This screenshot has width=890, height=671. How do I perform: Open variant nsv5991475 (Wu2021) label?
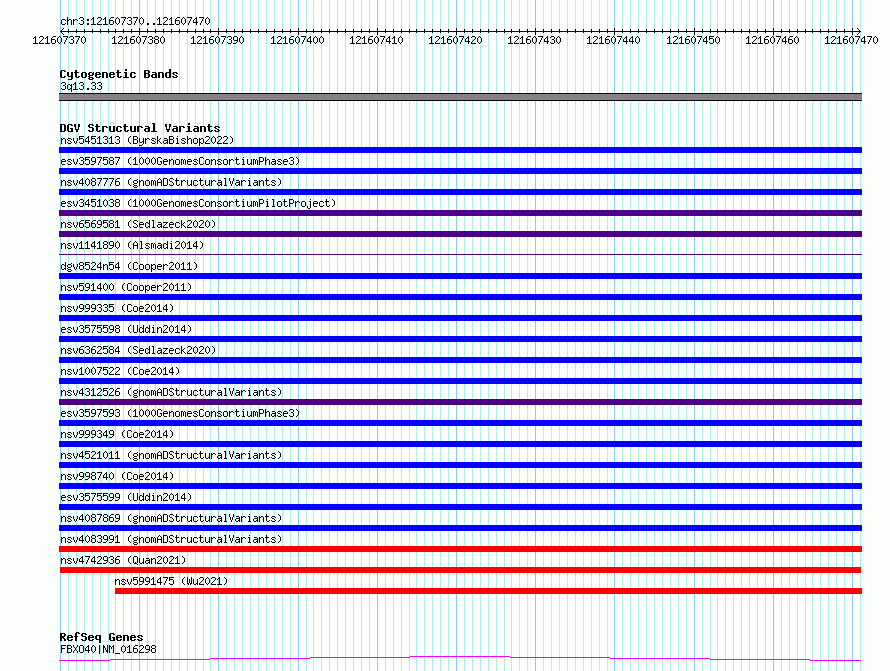coord(171,581)
